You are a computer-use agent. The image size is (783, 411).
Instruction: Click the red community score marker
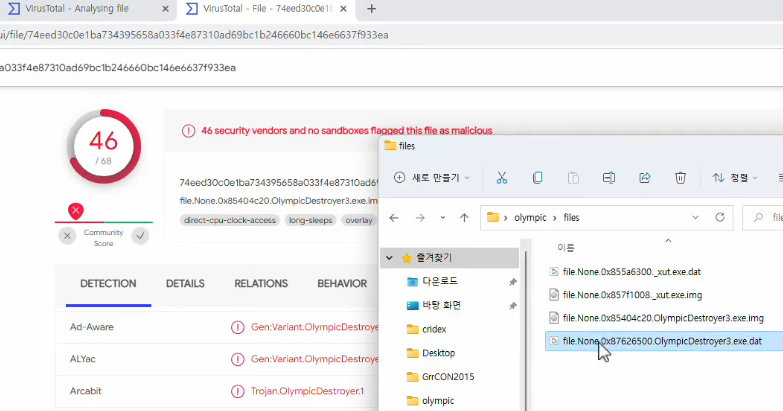76,210
